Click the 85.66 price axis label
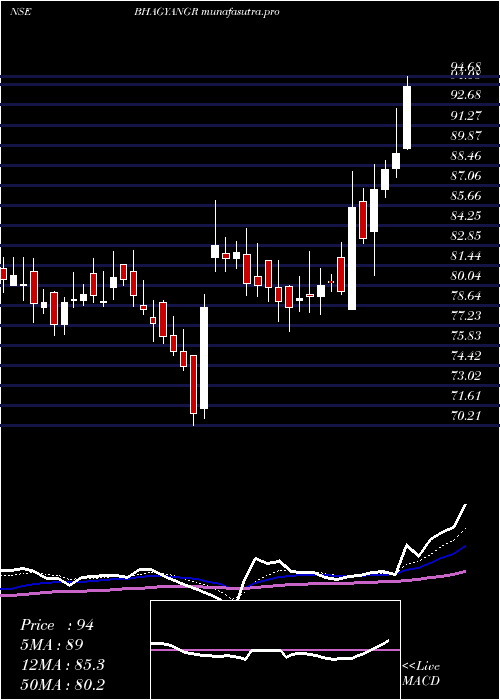 [466, 196]
